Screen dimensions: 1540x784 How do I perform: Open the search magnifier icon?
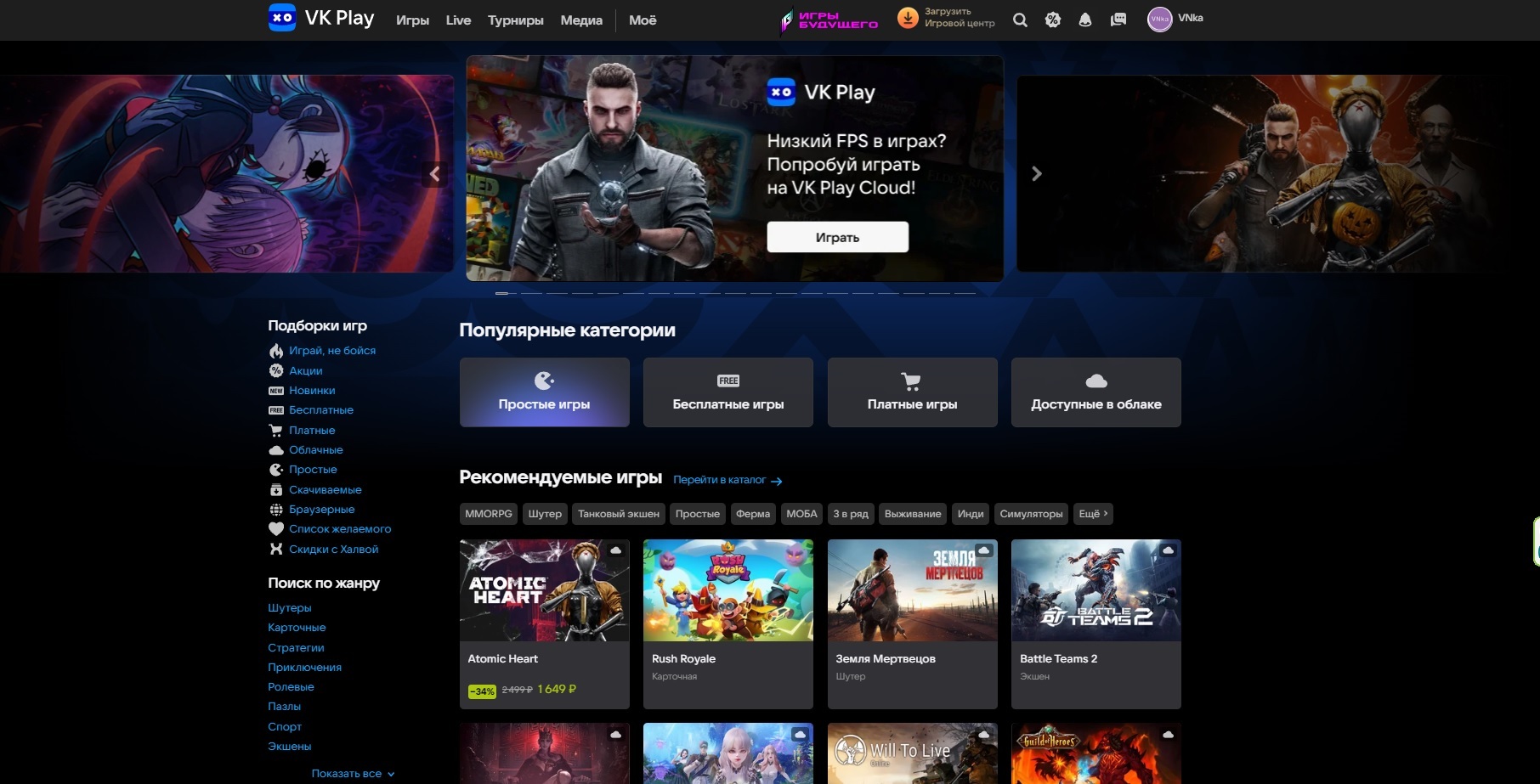tap(1020, 20)
